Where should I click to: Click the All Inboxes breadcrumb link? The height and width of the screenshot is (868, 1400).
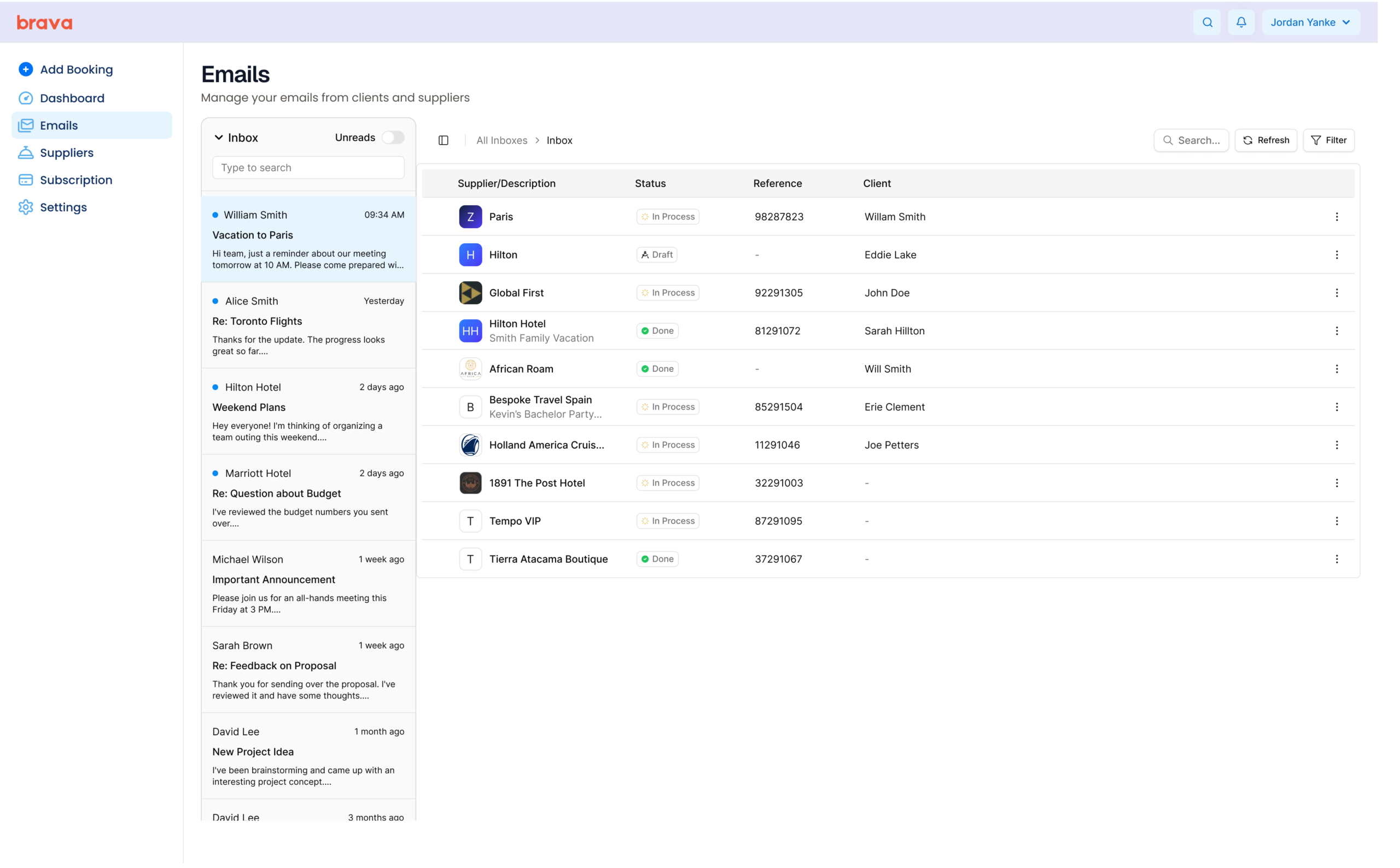pos(501,141)
